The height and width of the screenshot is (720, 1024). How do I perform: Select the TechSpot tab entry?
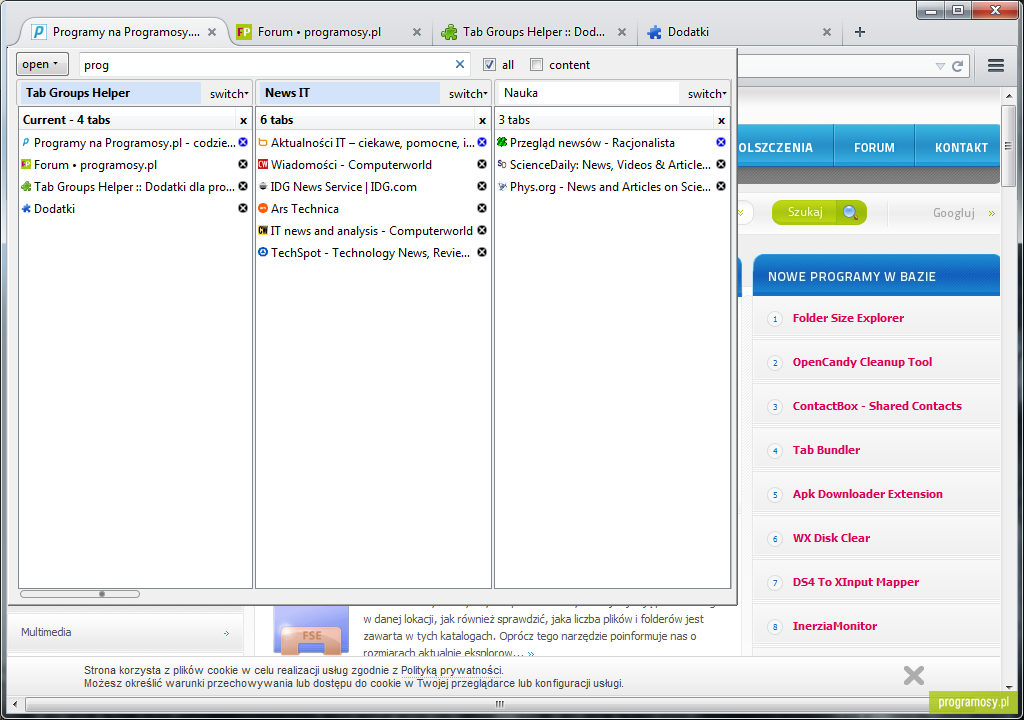(370, 252)
